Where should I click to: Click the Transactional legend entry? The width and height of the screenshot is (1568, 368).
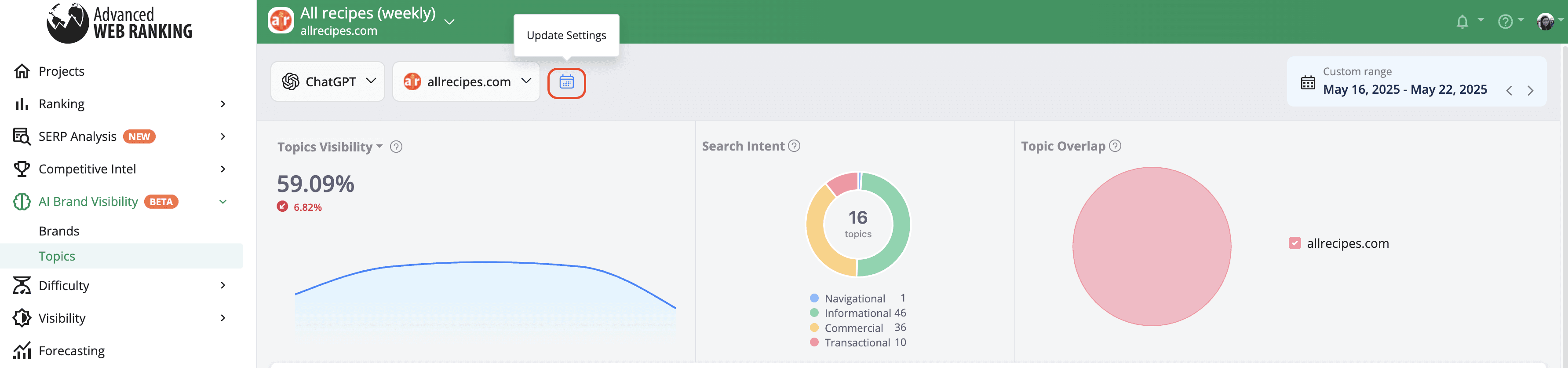click(x=858, y=342)
